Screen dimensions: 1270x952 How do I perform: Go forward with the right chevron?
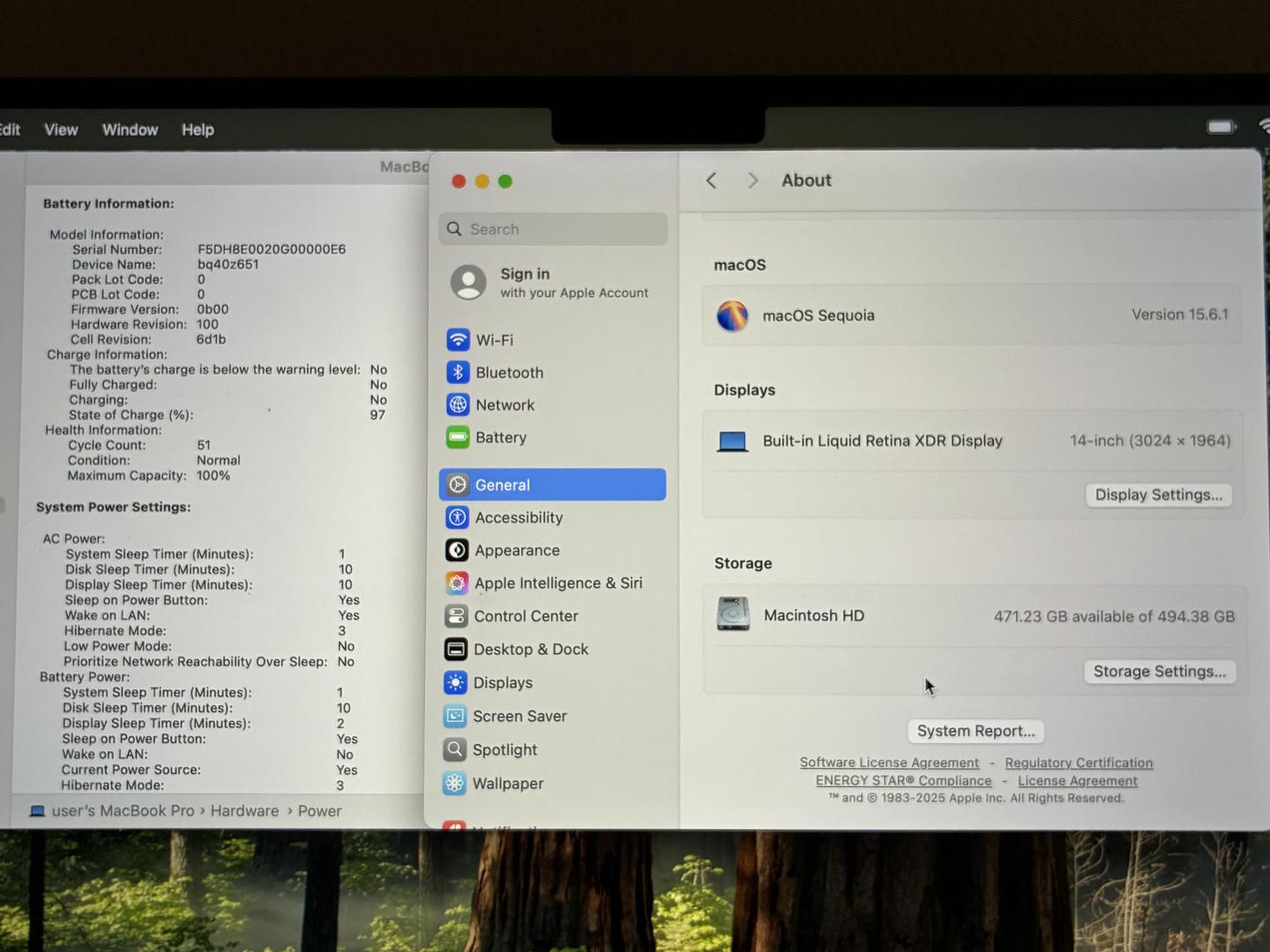pyautogui.click(x=752, y=181)
